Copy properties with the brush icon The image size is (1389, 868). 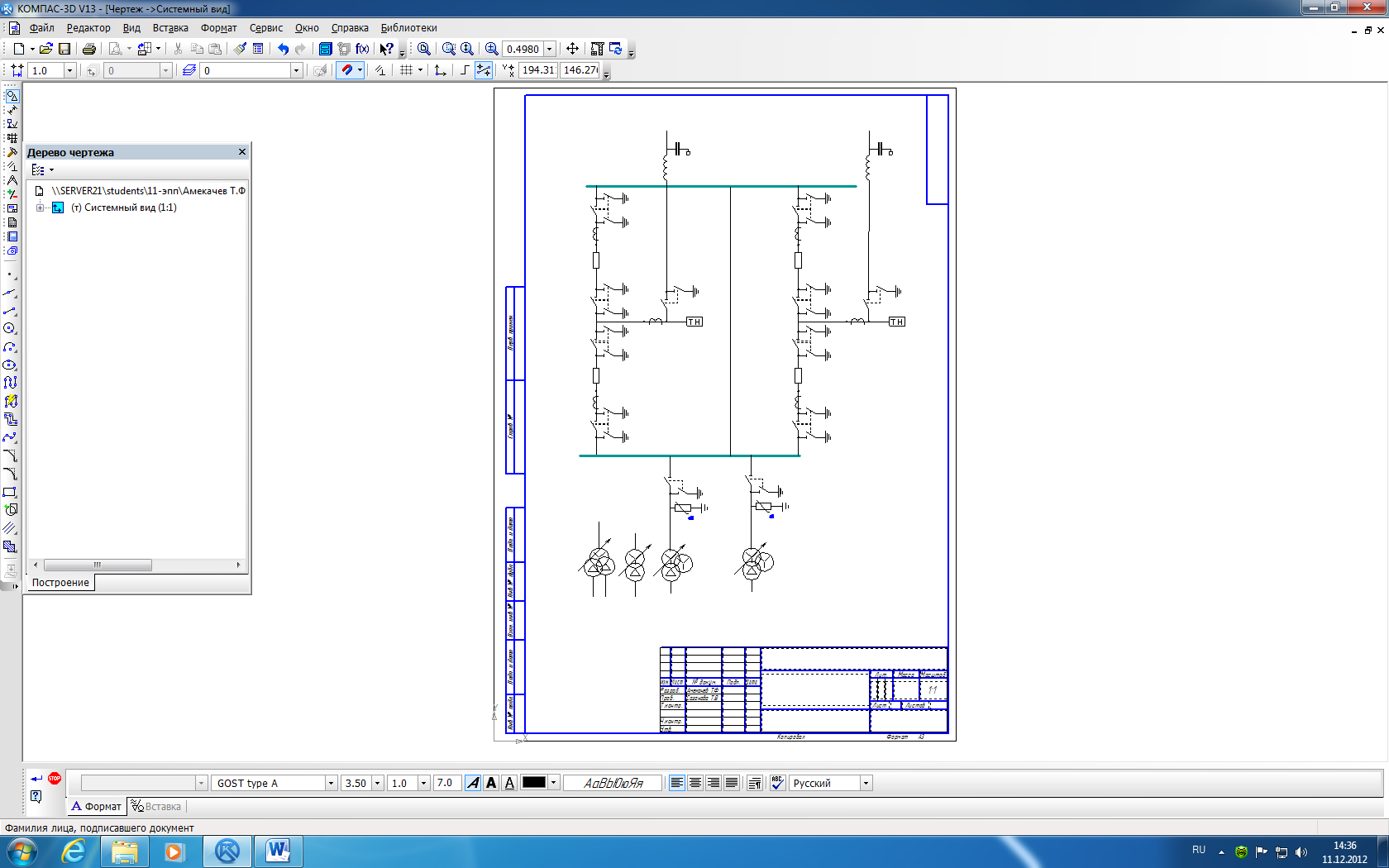(240, 49)
